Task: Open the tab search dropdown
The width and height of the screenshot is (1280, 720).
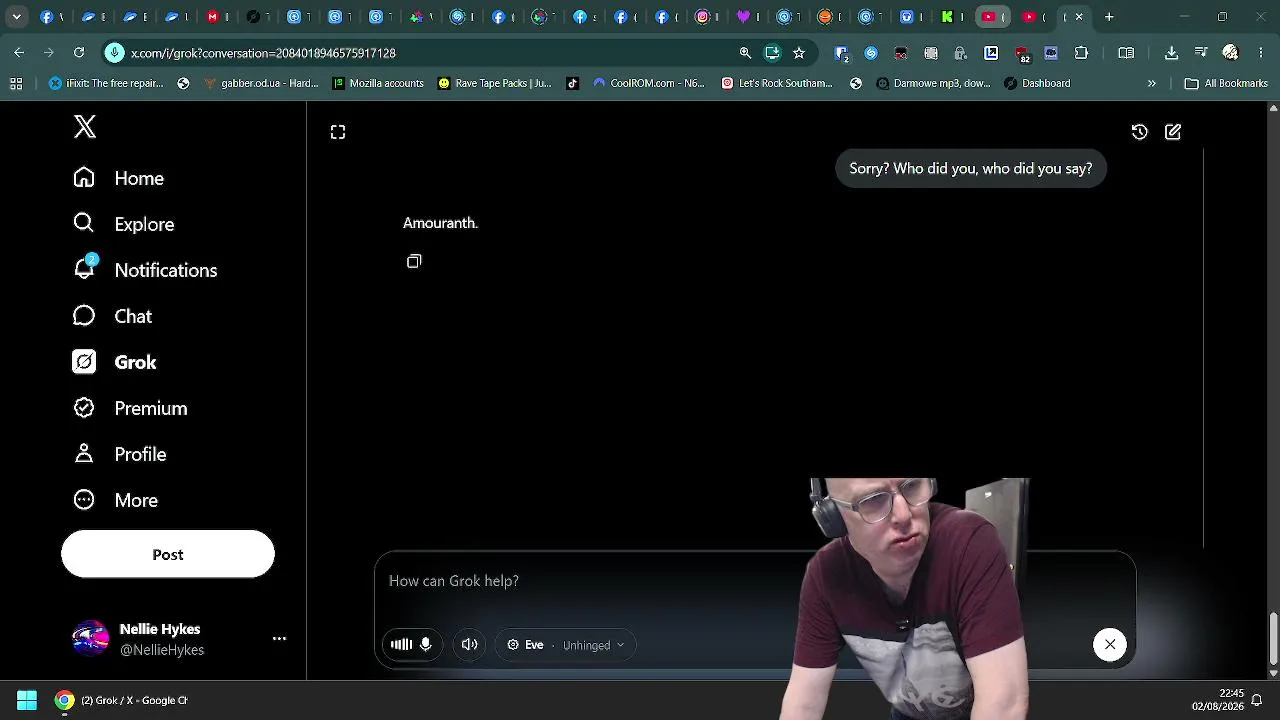Action: pyautogui.click(x=17, y=17)
